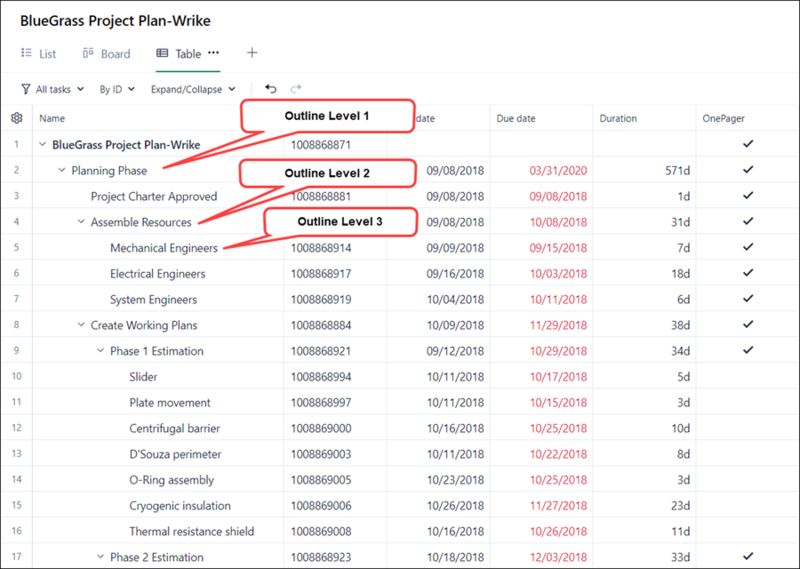Collapse the Planning Phase row
The width and height of the screenshot is (800, 569).
click(x=62, y=170)
